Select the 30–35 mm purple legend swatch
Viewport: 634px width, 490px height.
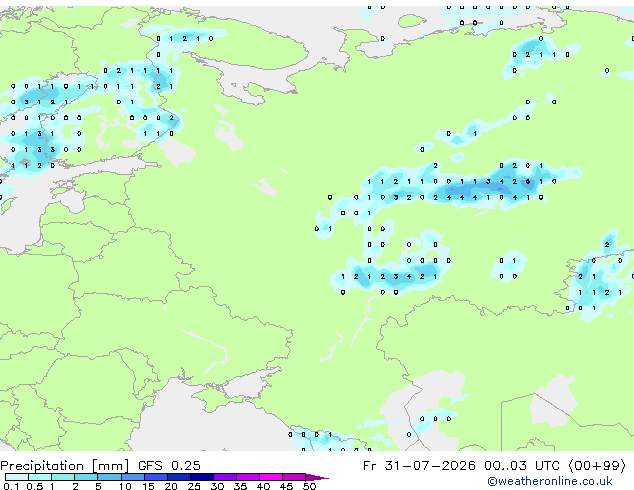click(225, 477)
